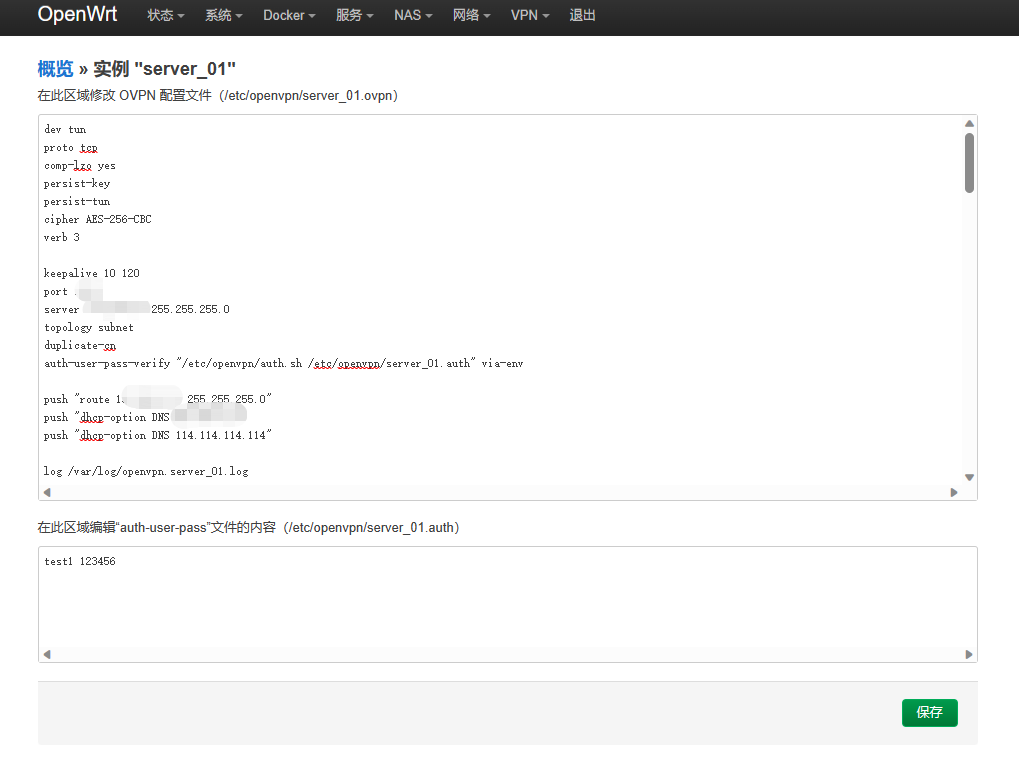This screenshot has width=1019, height=760.
Task: Click auth editor scroll right arrow
Action: [x=968, y=654]
